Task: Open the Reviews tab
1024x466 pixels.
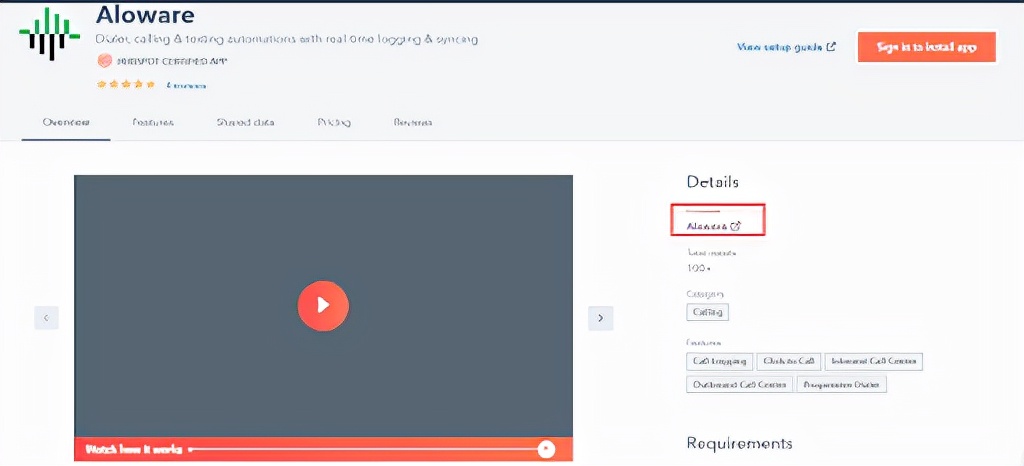Action: click(x=412, y=122)
